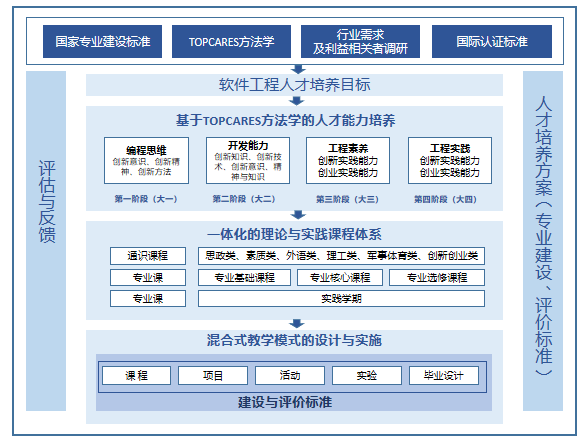This screenshot has height=443, width=587.
Task: Select 专业课 box in the 专业基础课程 row
Action: (148, 277)
